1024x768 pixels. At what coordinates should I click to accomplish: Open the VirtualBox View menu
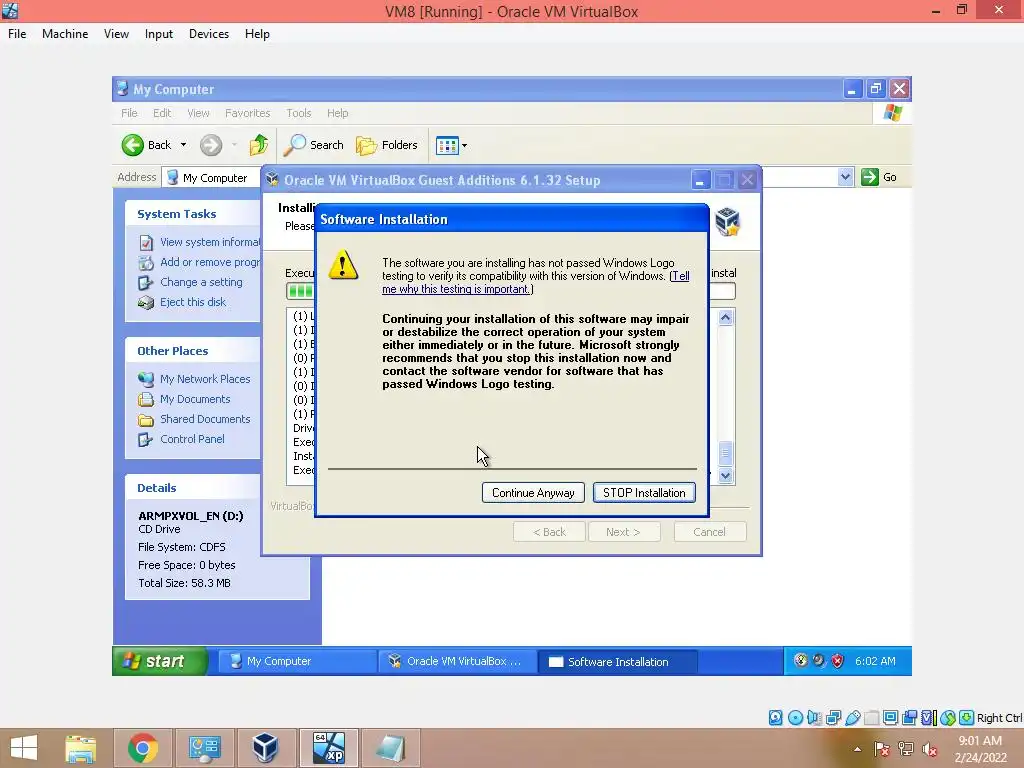116,34
